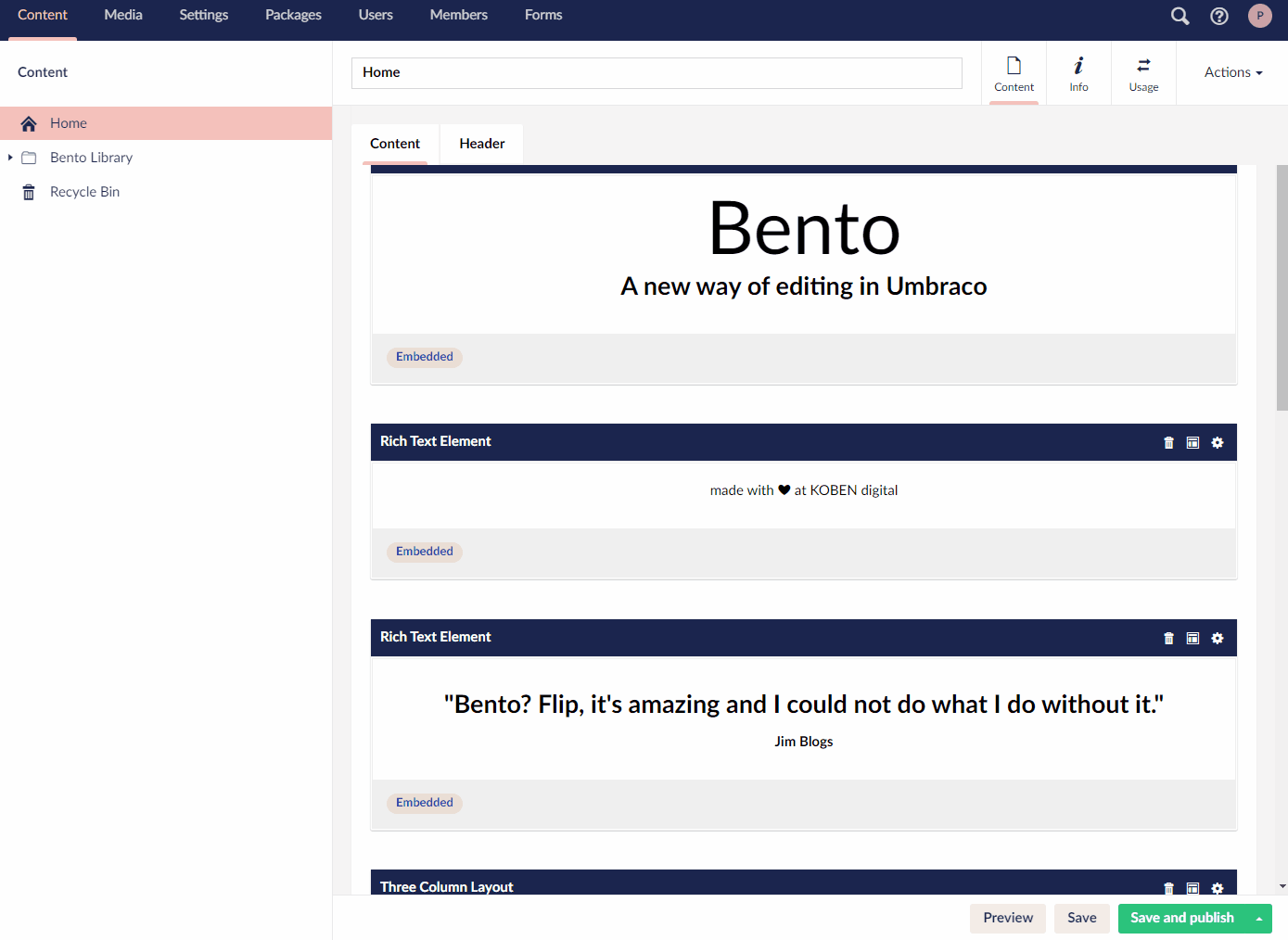Open settings gear on Jim Blogs quote element
The height and width of the screenshot is (940, 1288).
[1218, 639]
